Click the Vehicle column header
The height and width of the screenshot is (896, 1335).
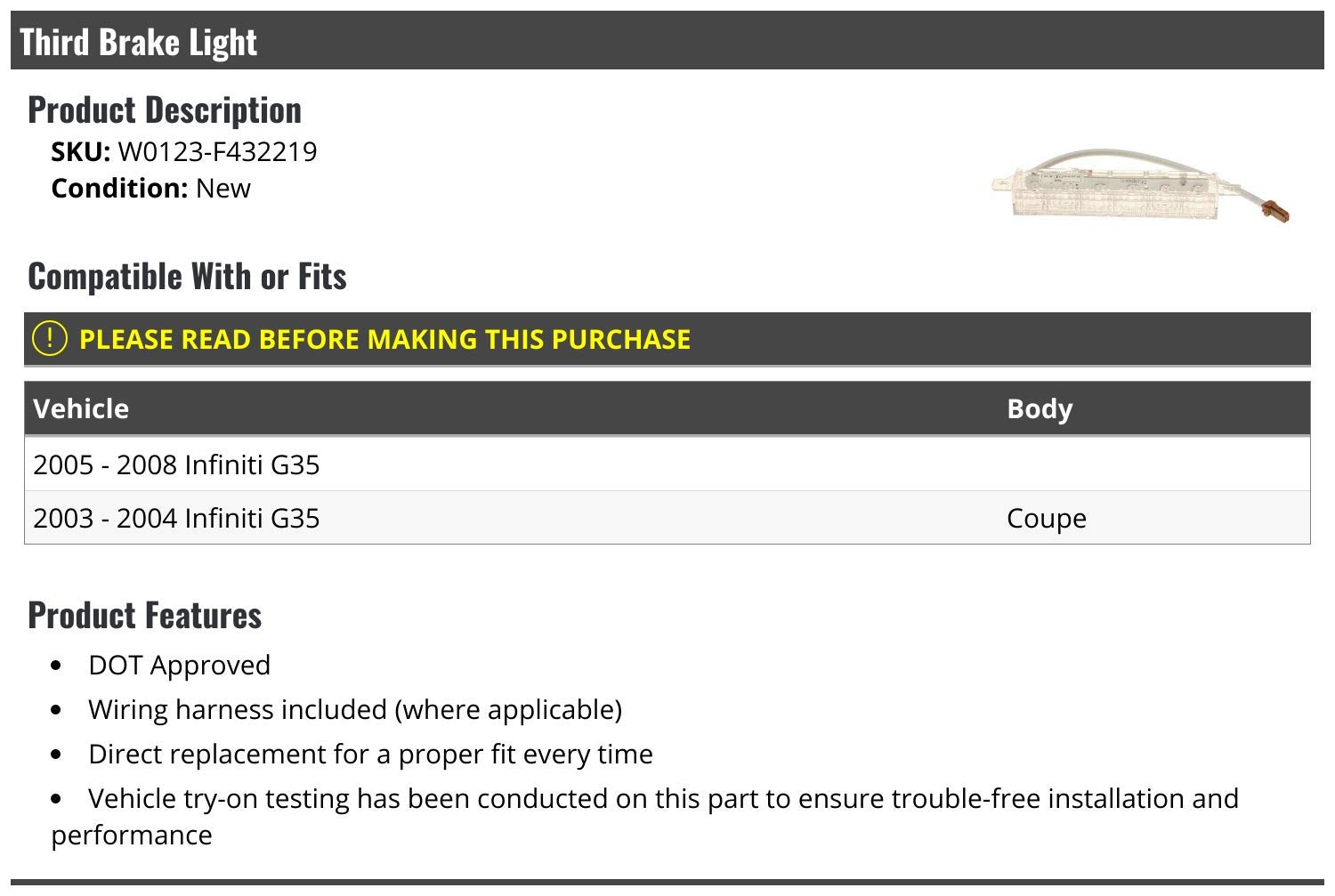[x=81, y=408]
